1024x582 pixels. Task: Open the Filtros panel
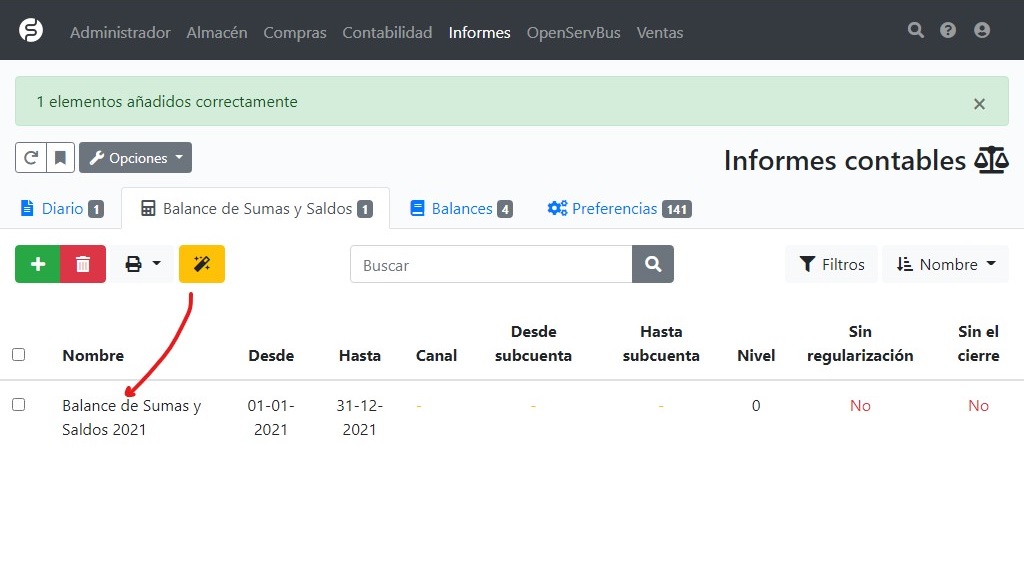[x=831, y=264]
